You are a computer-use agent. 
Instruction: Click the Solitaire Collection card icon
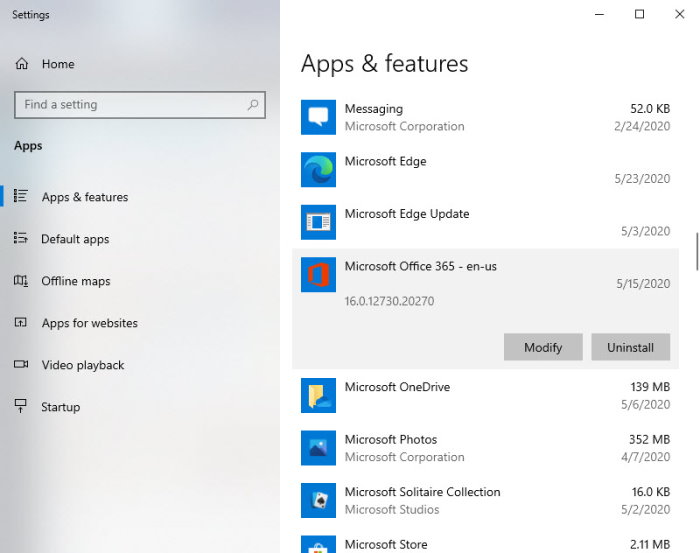click(318, 500)
